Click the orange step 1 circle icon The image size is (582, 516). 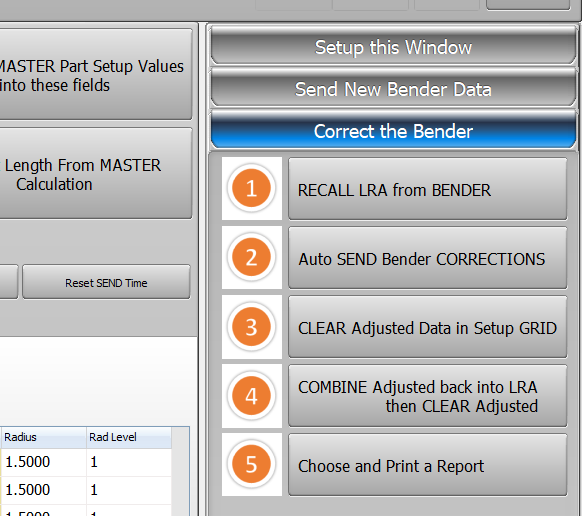(x=251, y=188)
